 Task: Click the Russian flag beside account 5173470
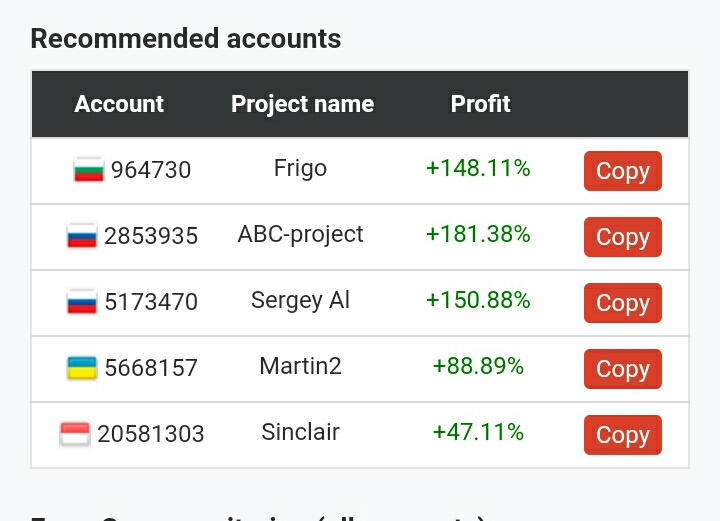(82, 302)
